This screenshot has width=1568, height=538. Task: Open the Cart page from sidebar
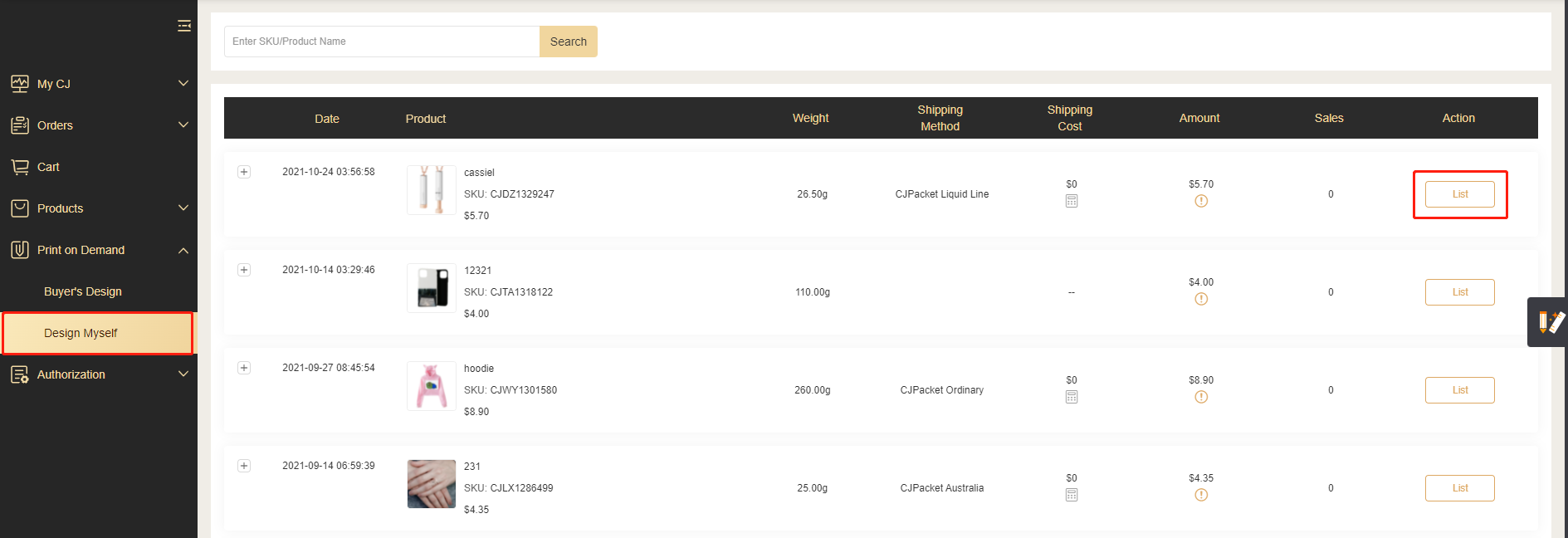(48, 167)
